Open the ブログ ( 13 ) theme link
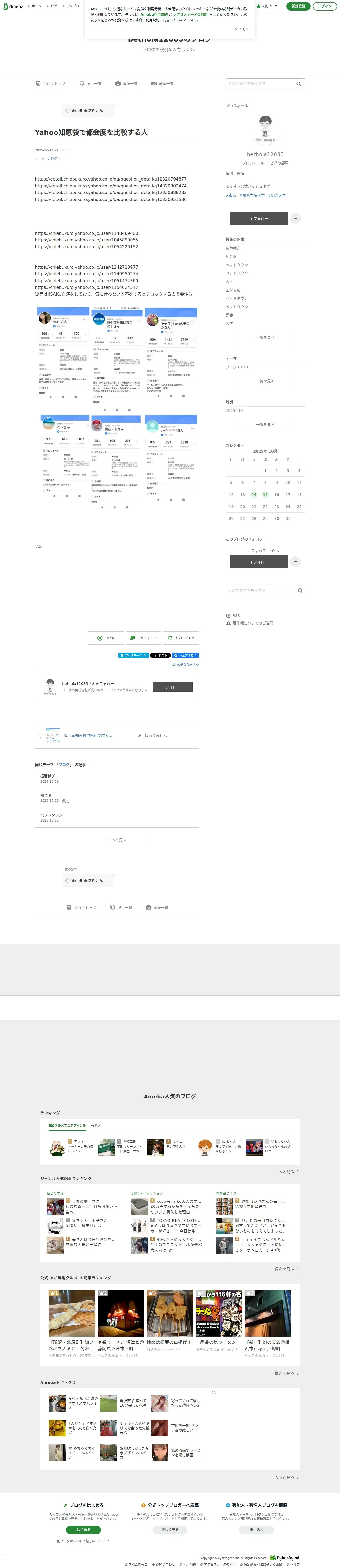 pyautogui.click(x=237, y=367)
